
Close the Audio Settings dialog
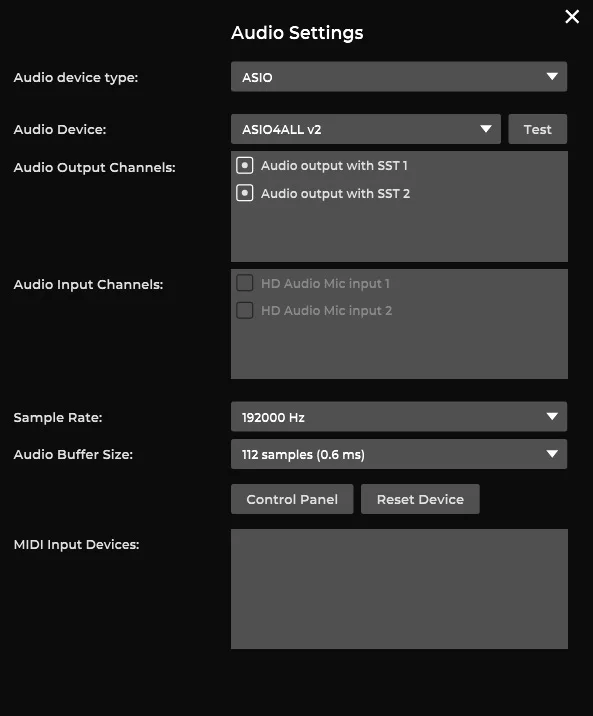572,17
